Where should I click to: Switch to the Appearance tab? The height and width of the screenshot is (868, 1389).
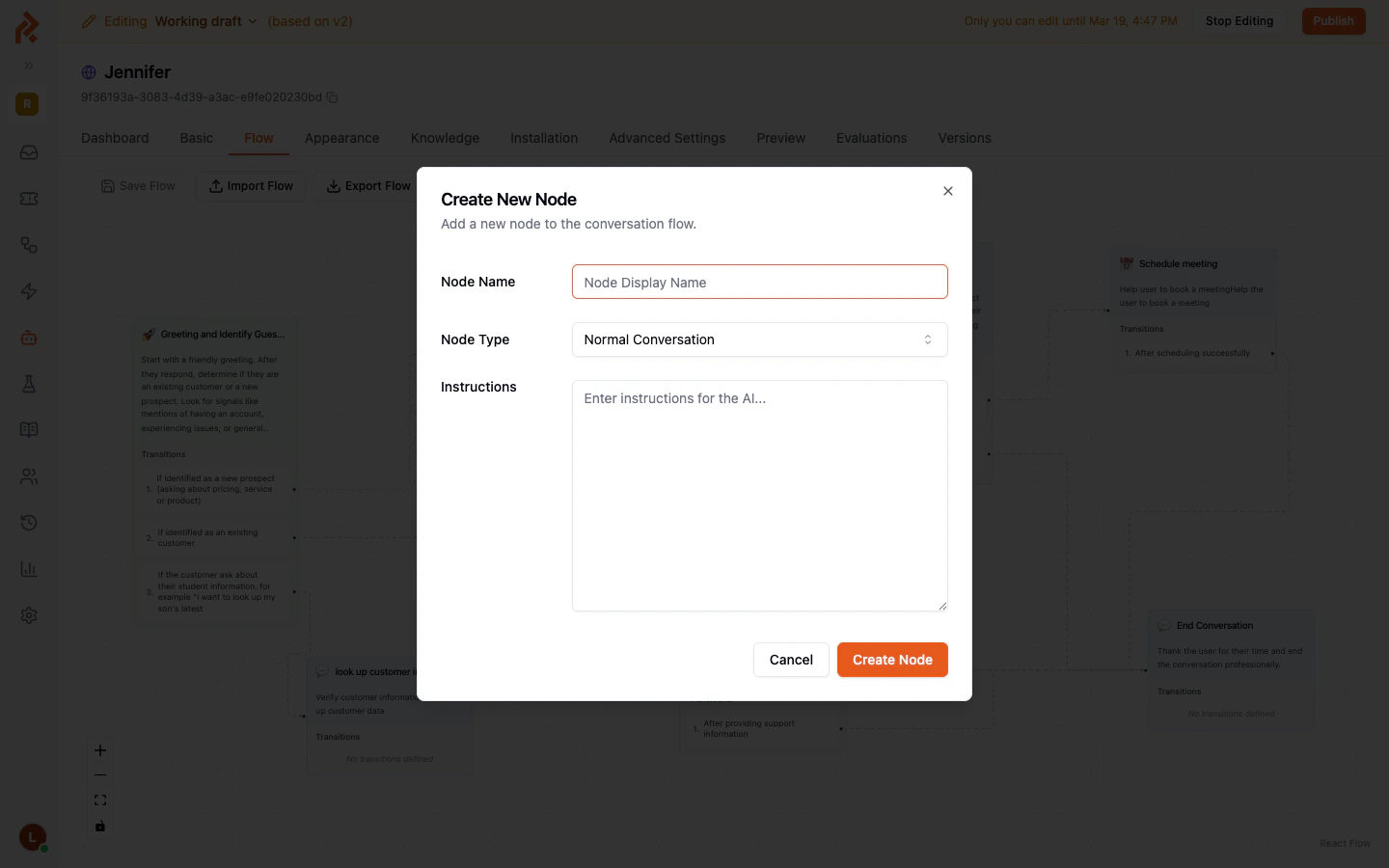coord(341,138)
